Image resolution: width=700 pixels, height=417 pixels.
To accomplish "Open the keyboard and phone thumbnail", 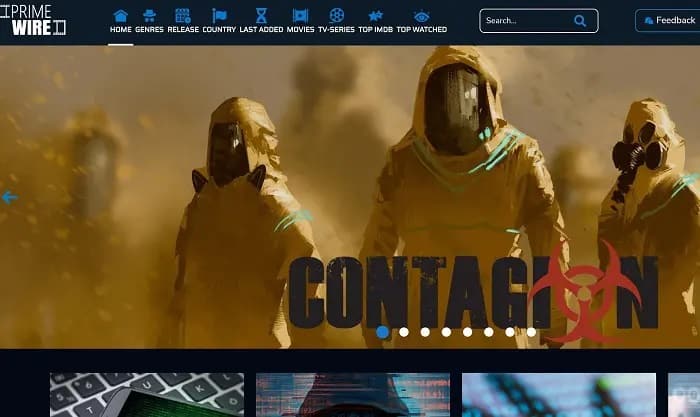I will 147,395.
